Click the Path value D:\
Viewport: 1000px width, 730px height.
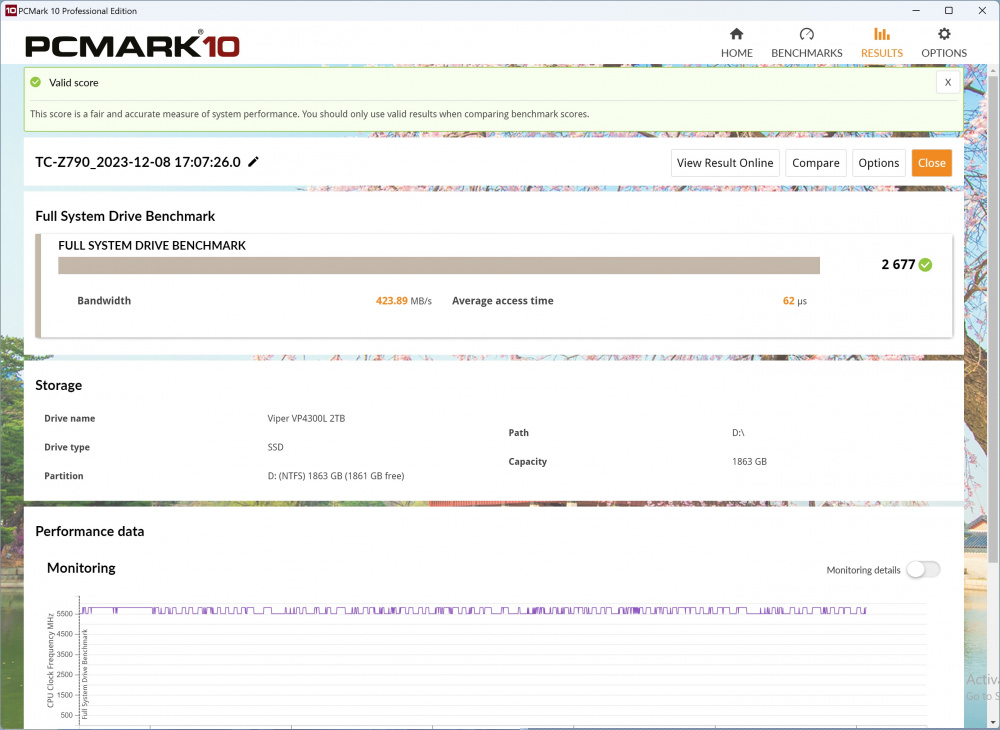tap(738, 433)
